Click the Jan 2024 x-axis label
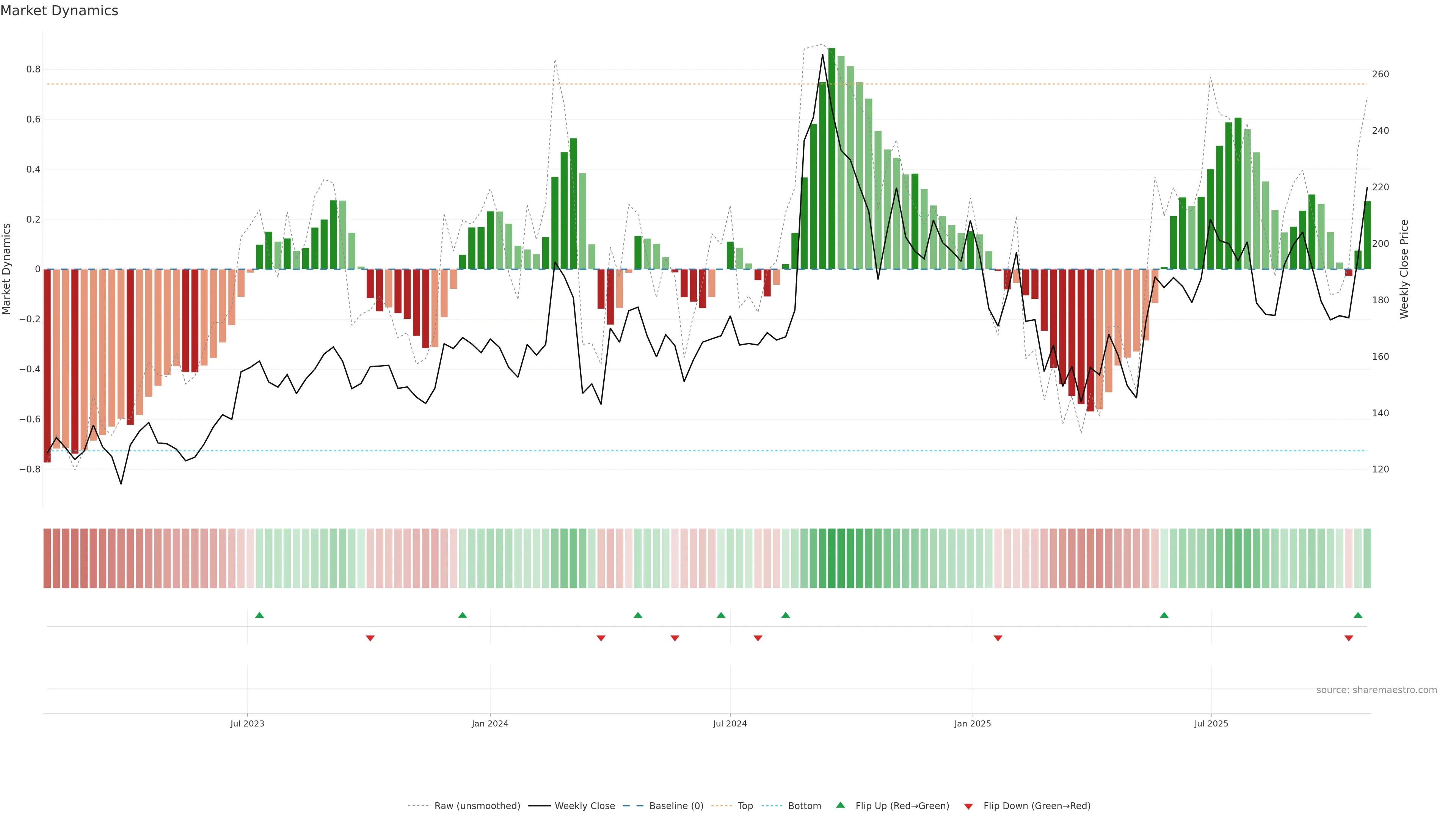The height and width of the screenshot is (819, 1456). [x=490, y=723]
